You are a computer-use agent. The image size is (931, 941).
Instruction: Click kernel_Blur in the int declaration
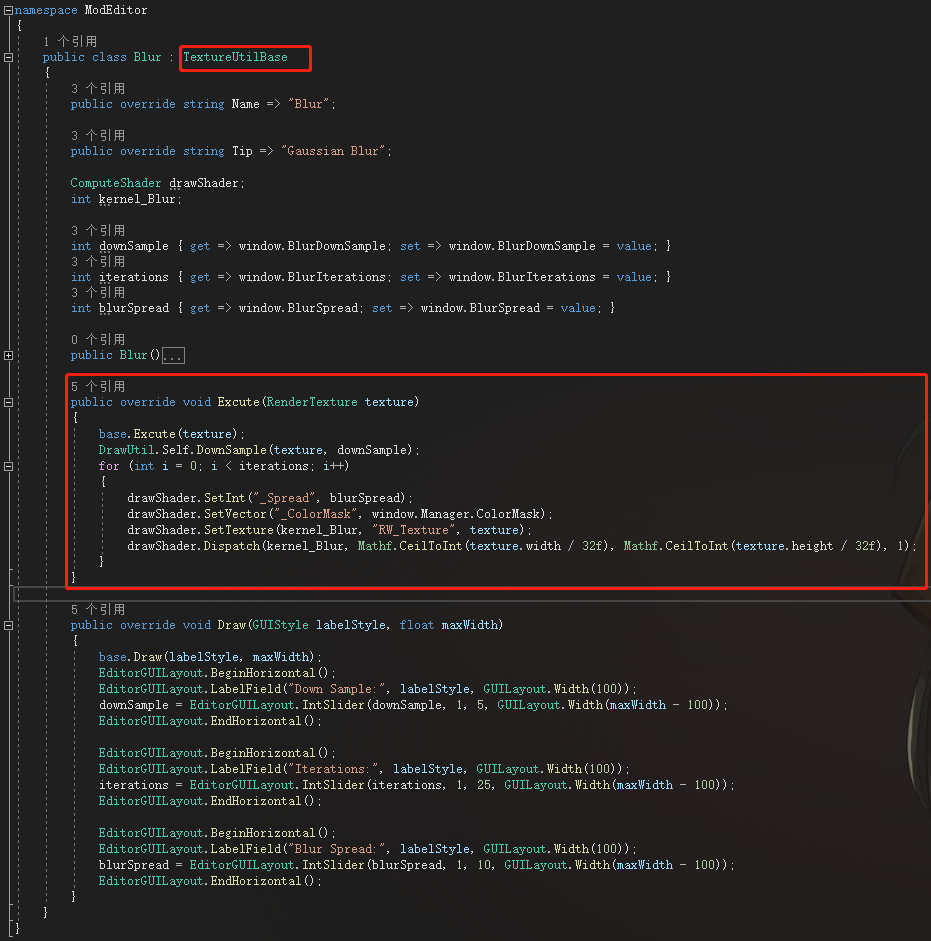tap(137, 199)
